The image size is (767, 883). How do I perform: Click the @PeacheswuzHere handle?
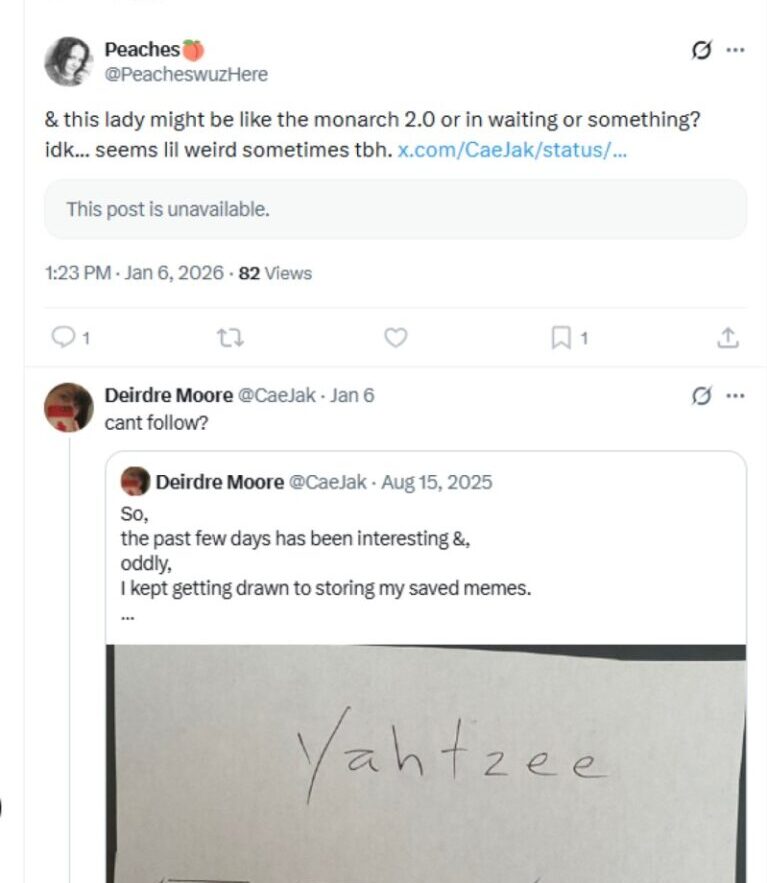pyautogui.click(x=186, y=74)
